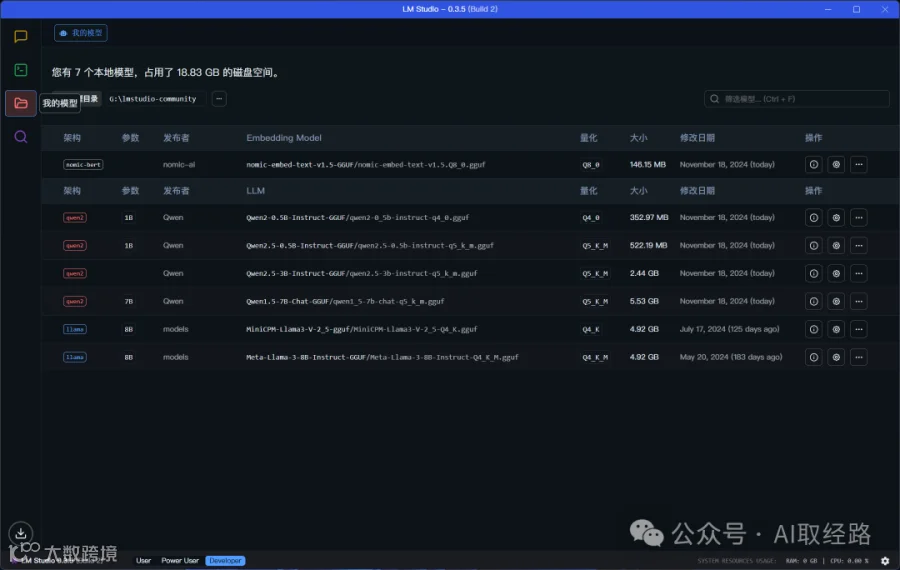
Task: Open more options for MiniCPM-Llama3-V-2_5 row
Action: click(859, 329)
